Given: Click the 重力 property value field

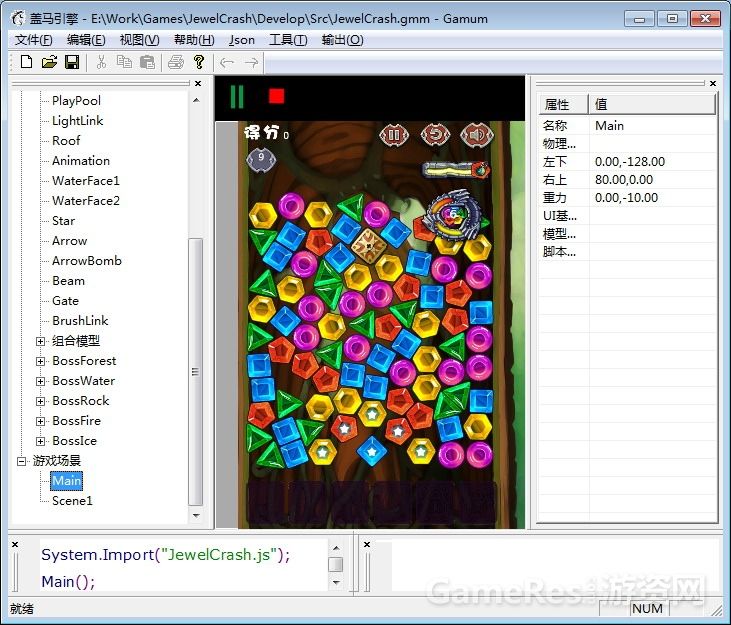Looking at the screenshot, I should click(652, 197).
